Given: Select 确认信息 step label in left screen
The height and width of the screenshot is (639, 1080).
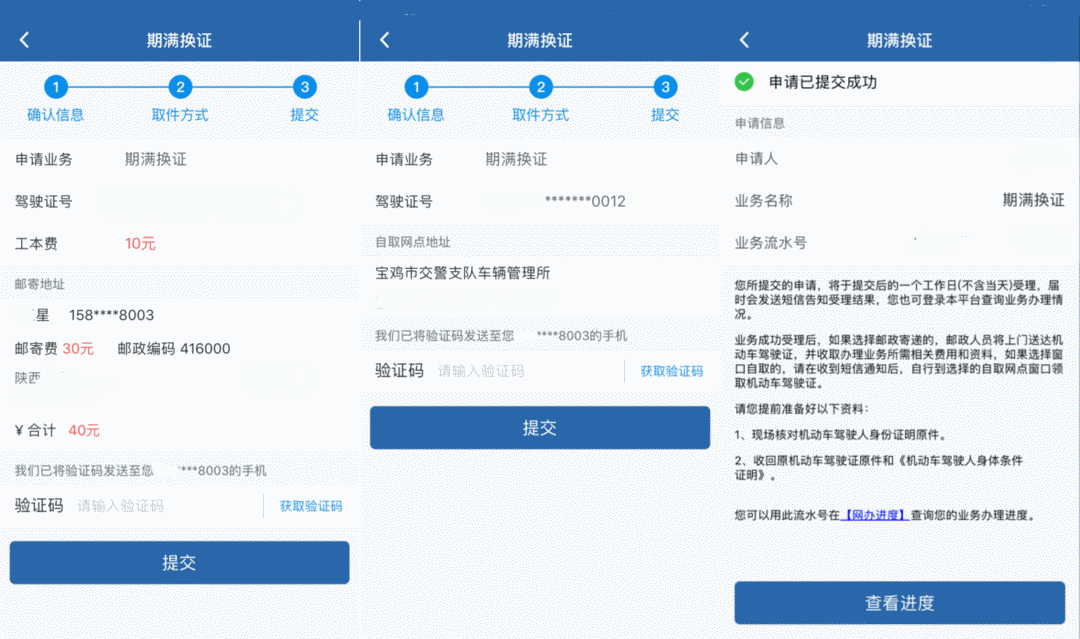Looking at the screenshot, I should (x=56, y=115).
